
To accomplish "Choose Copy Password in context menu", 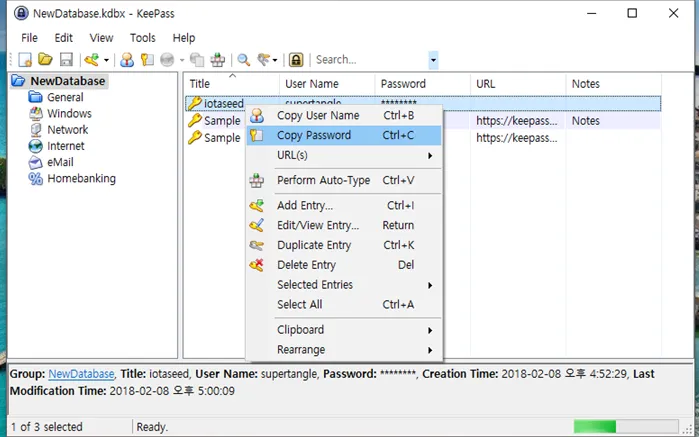I will 344,135.
